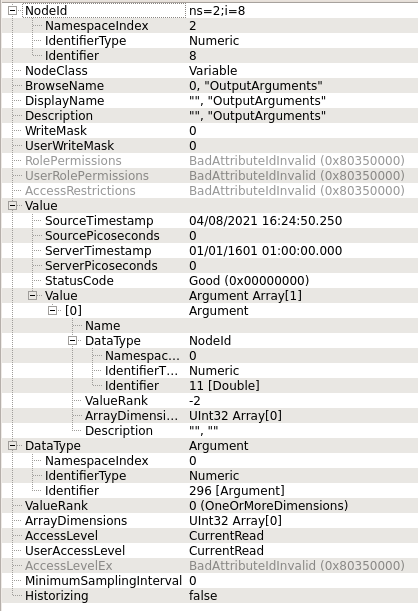Select the SourceTimestamp row
The height and width of the screenshot is (611, 418).
pyautogui.click(x=210, y=221)
